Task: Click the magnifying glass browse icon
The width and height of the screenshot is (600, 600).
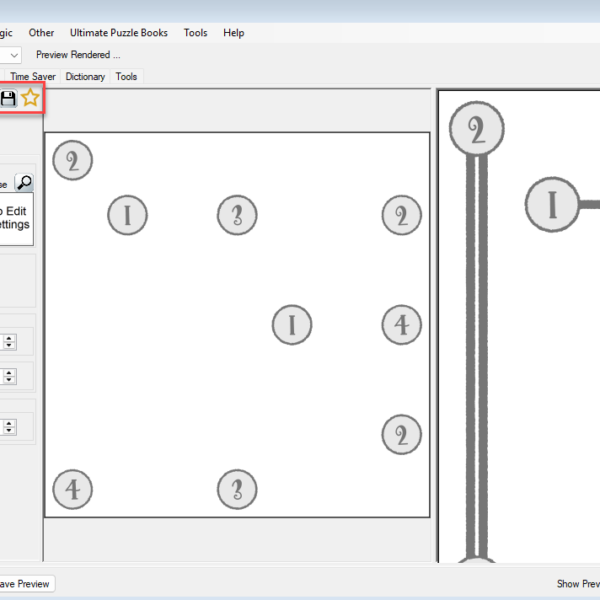Action: [24, 183]
